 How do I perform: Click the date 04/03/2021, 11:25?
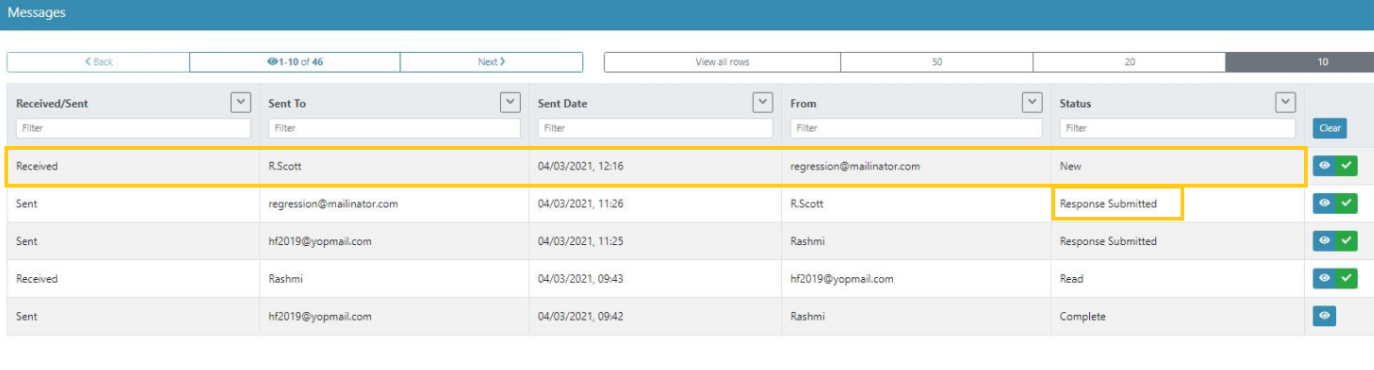(x=580, y=241)
